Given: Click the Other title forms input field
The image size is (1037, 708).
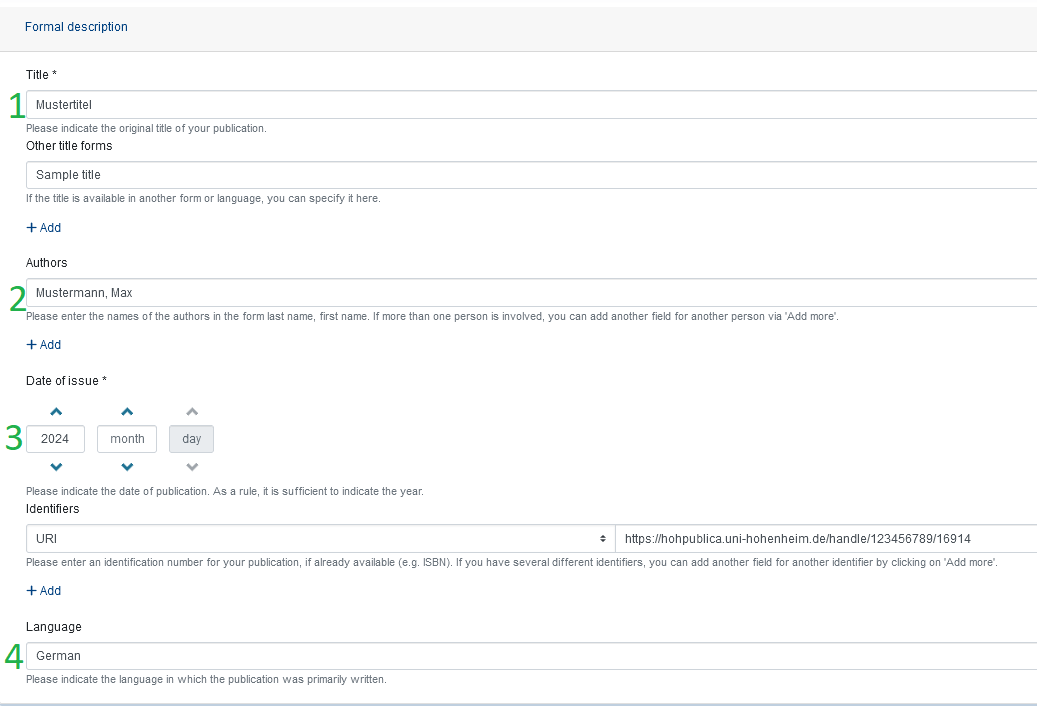Looking at the screenshot, I should 530,175.
